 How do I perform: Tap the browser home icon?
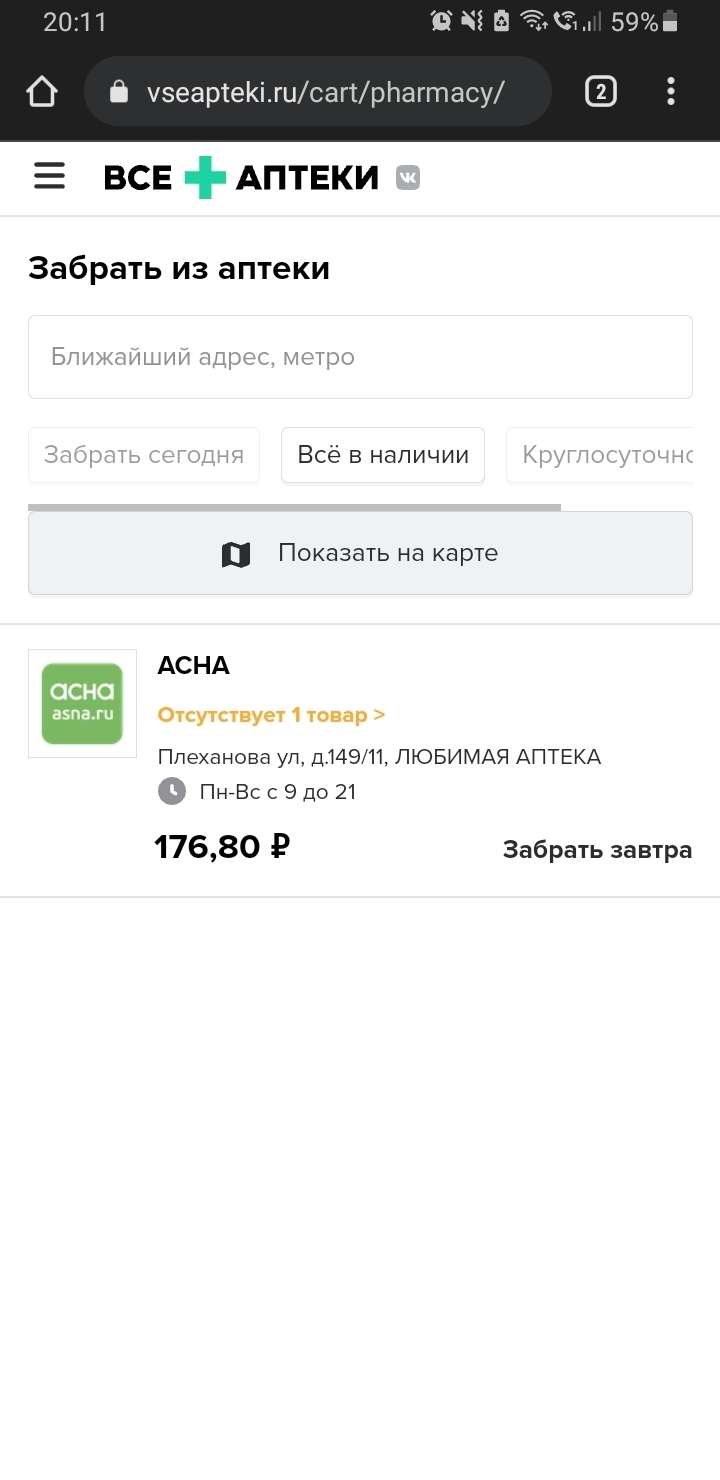pyautogui.click(x=42, y=92)
